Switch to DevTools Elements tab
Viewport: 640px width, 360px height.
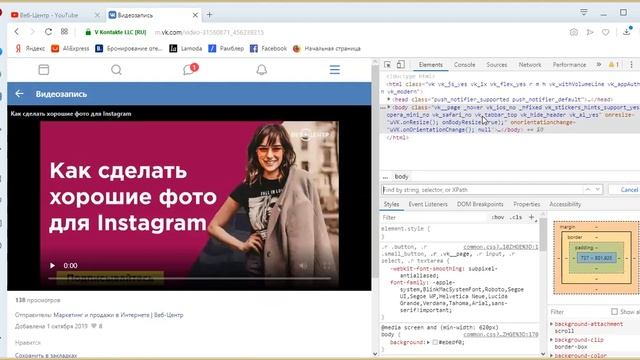pyautogui.click(x=431, y=64)
